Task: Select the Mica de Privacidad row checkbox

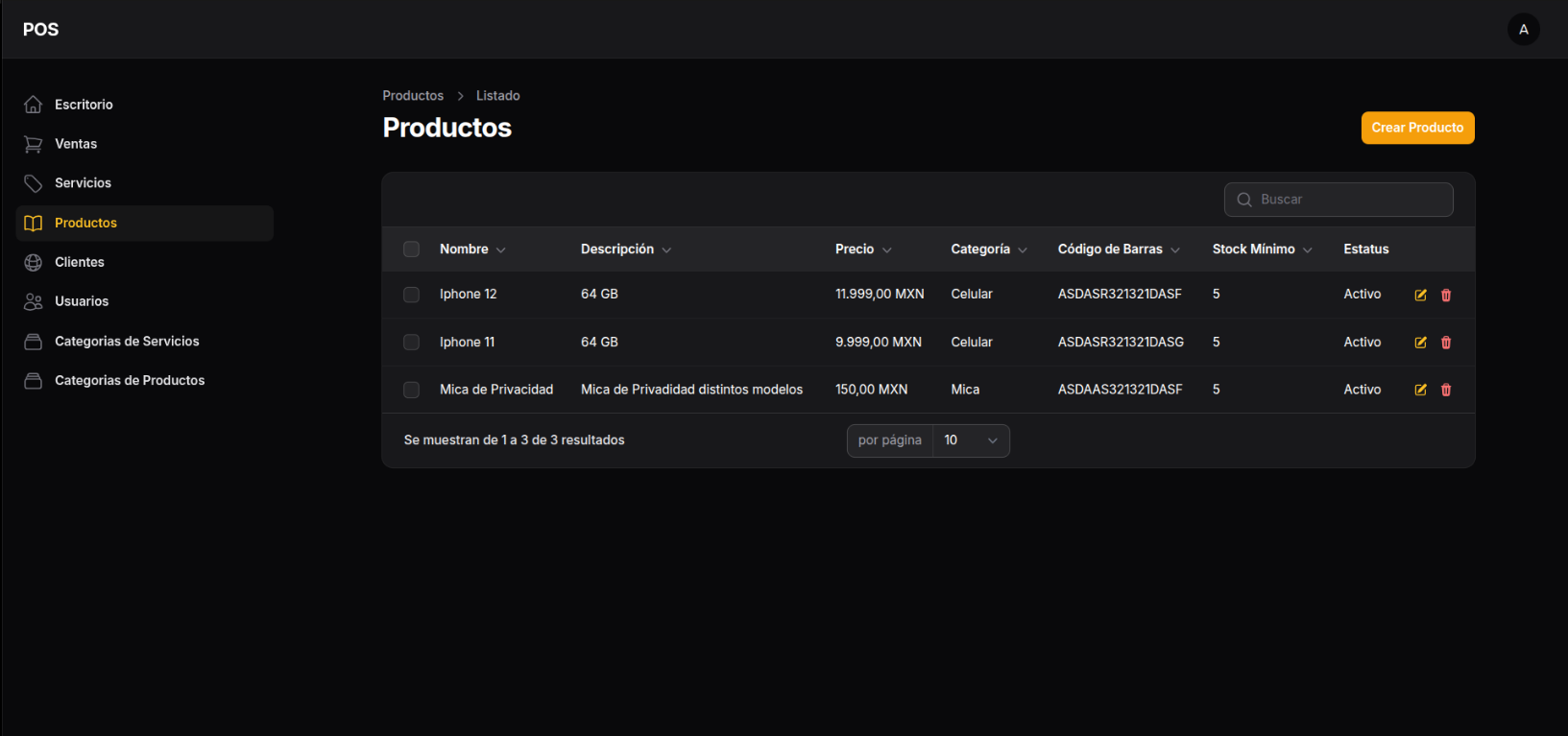Action: [x=411, y=390]
